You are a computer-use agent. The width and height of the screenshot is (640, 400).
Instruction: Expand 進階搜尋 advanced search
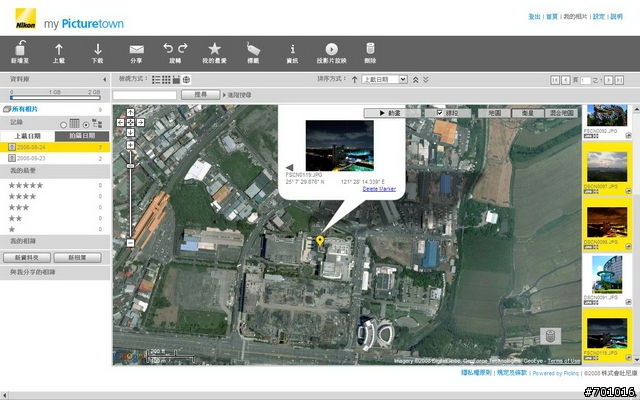click(237, 95)
